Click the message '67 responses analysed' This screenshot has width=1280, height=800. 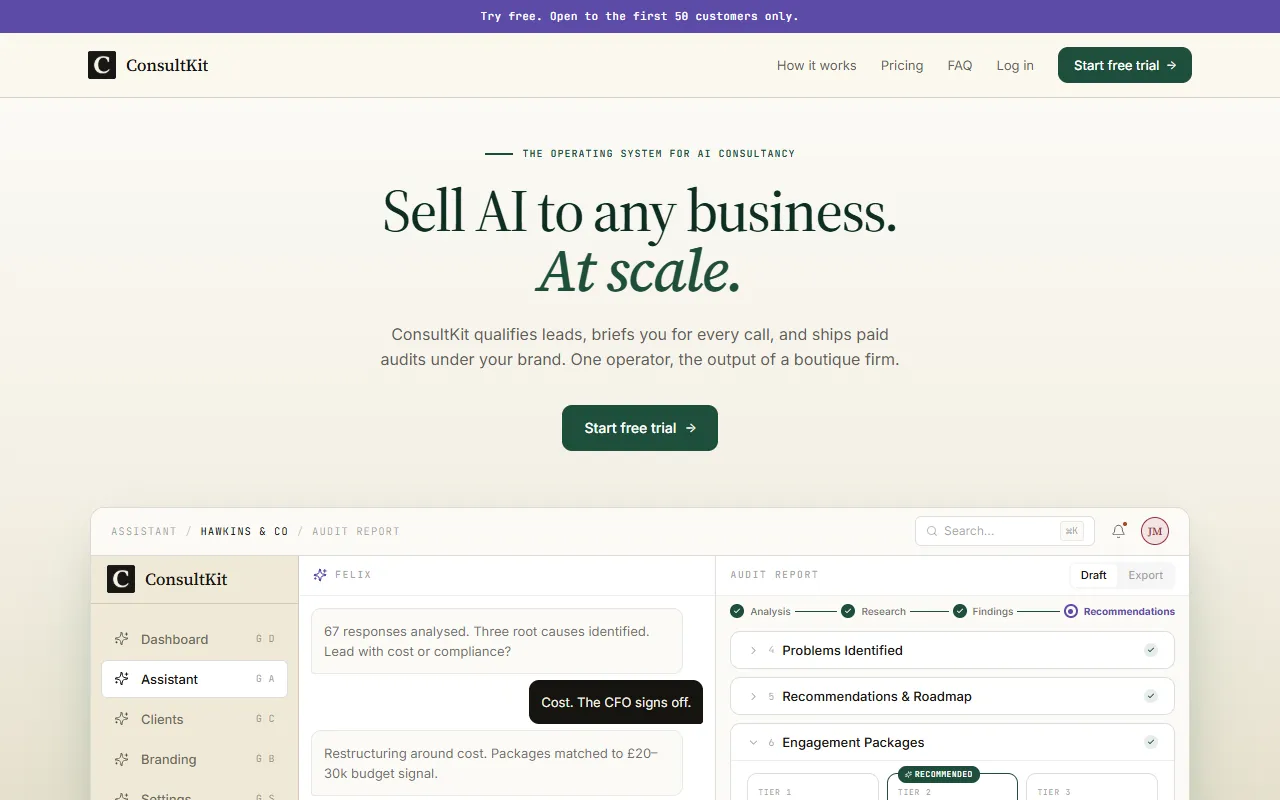497,641
